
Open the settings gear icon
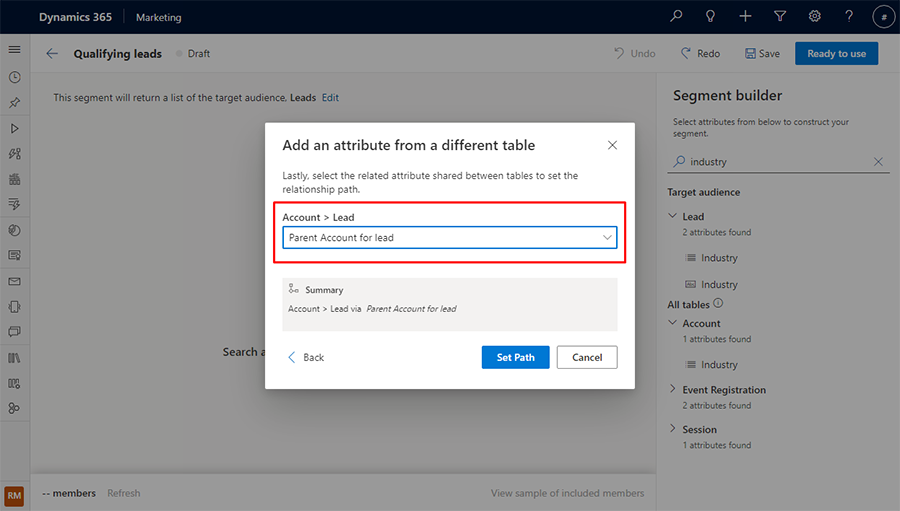point(815,17)
